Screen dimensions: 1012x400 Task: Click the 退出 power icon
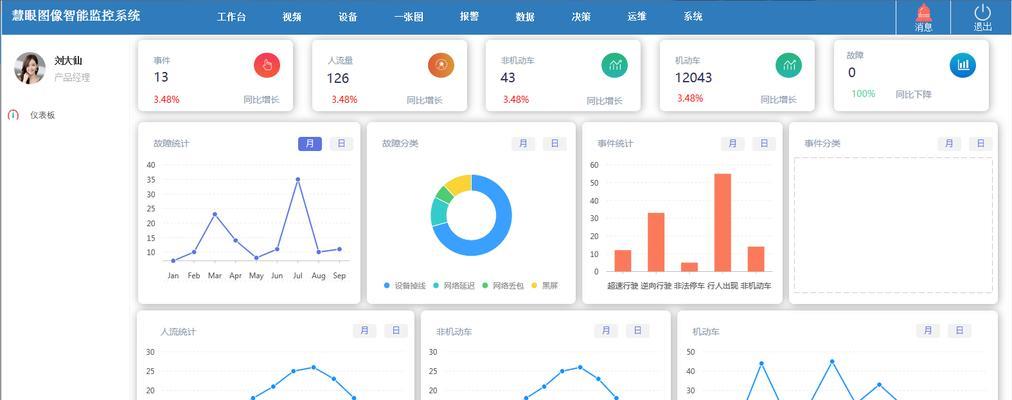982,12
